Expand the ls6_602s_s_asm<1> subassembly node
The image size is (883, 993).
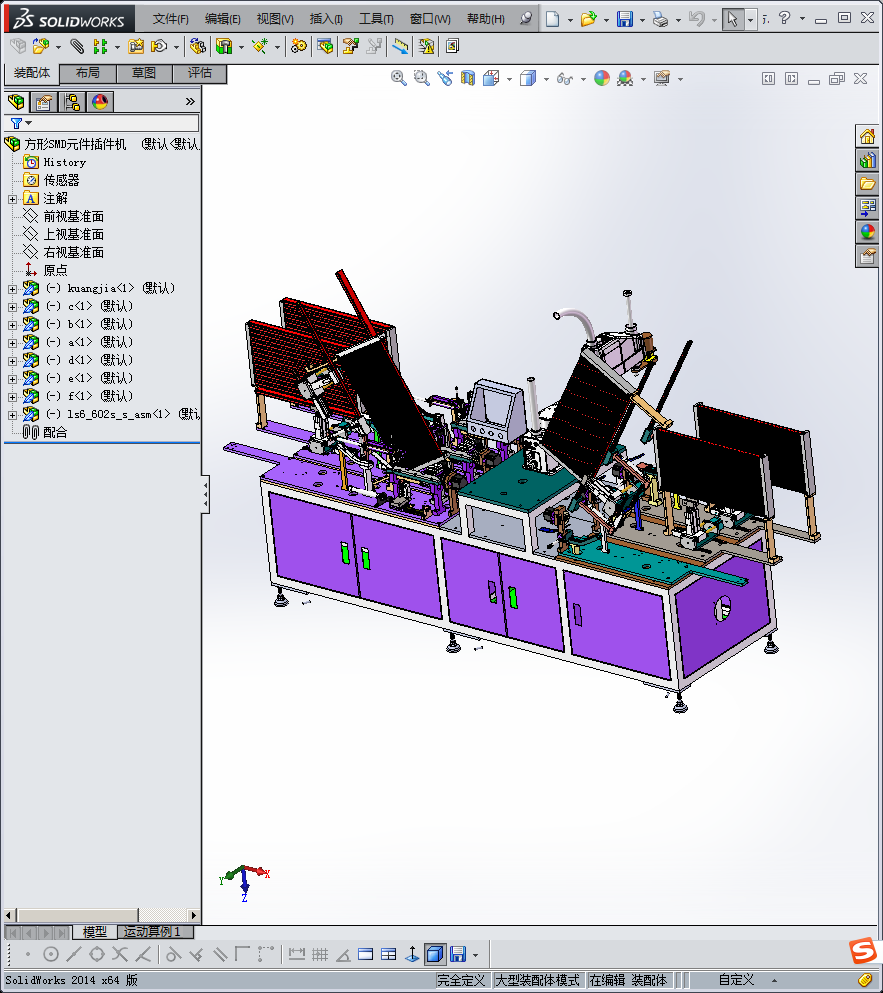12,415
